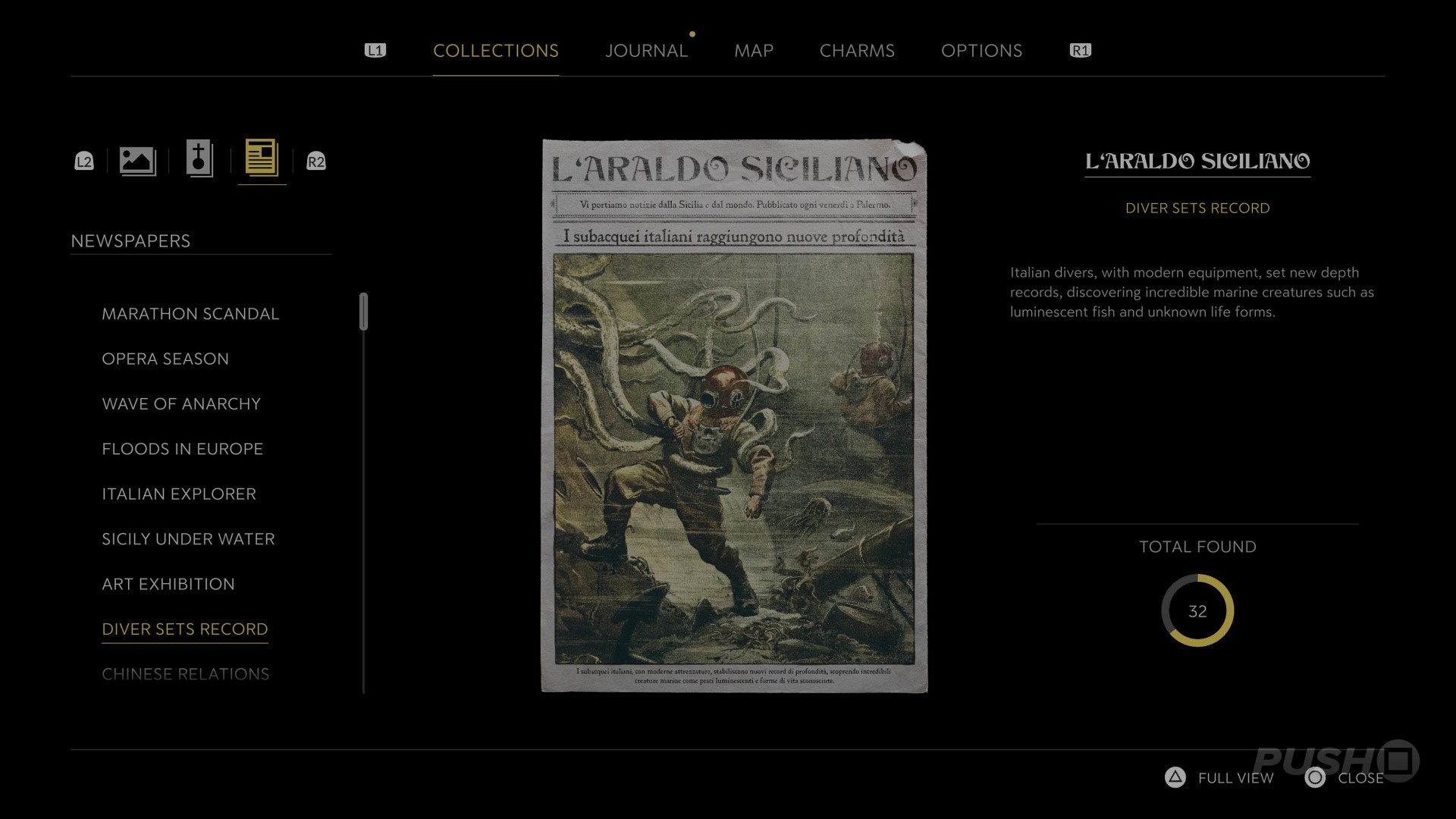The image size is (1456, 819).
Task: Select the relics cross collection icon
Action: [x=199, y=159]
